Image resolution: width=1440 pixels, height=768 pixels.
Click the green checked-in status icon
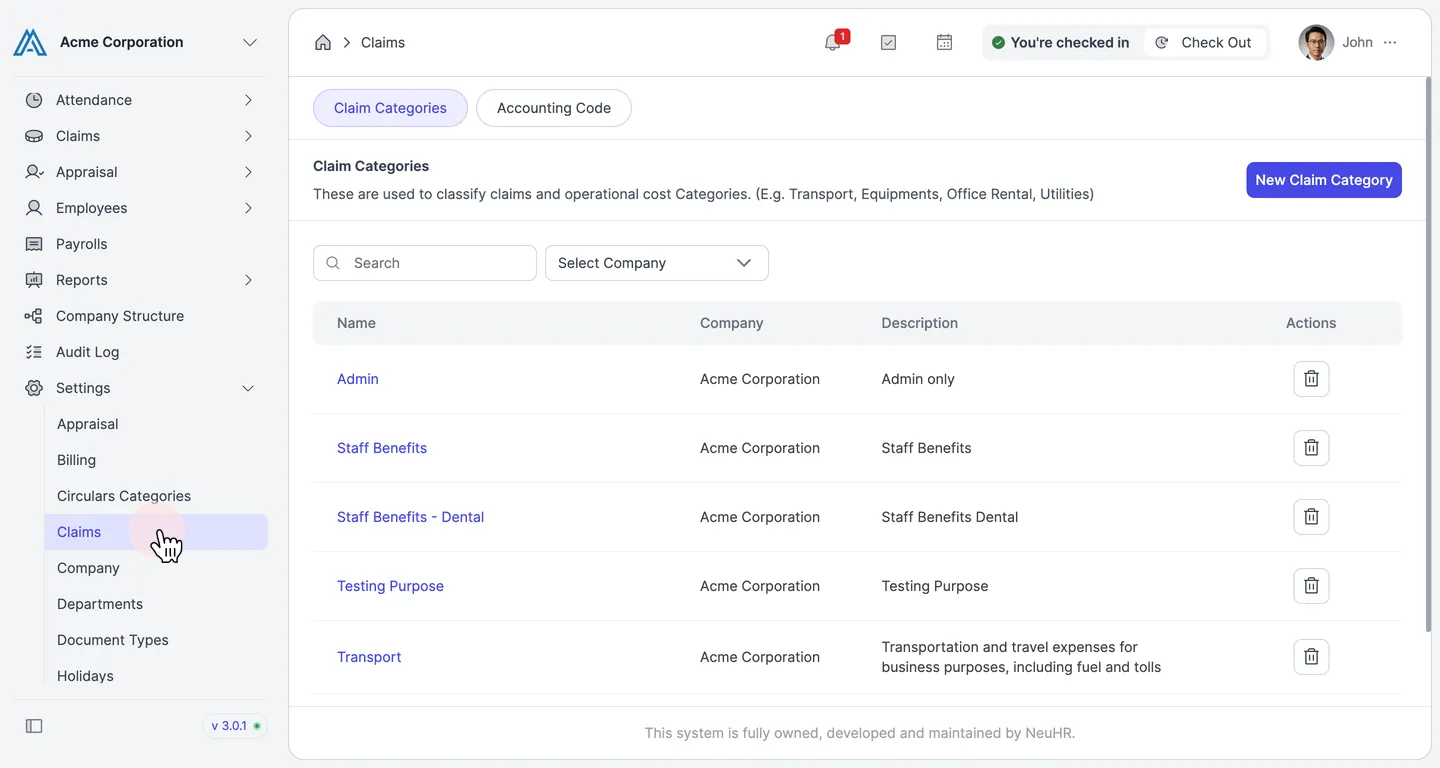(x=998, y=42)
